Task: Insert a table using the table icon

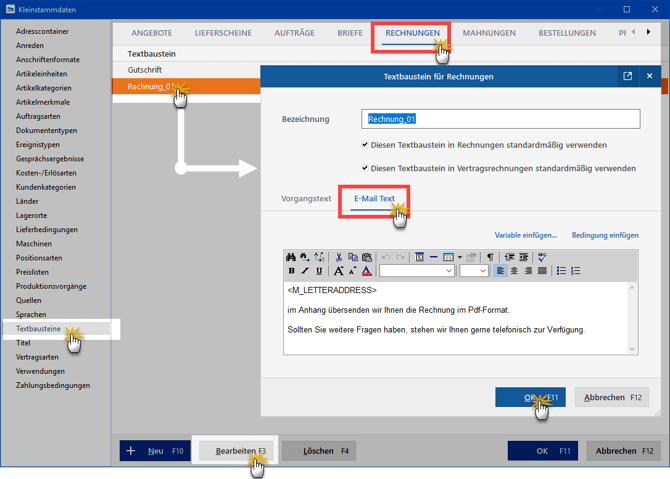Action: [448, 257]
